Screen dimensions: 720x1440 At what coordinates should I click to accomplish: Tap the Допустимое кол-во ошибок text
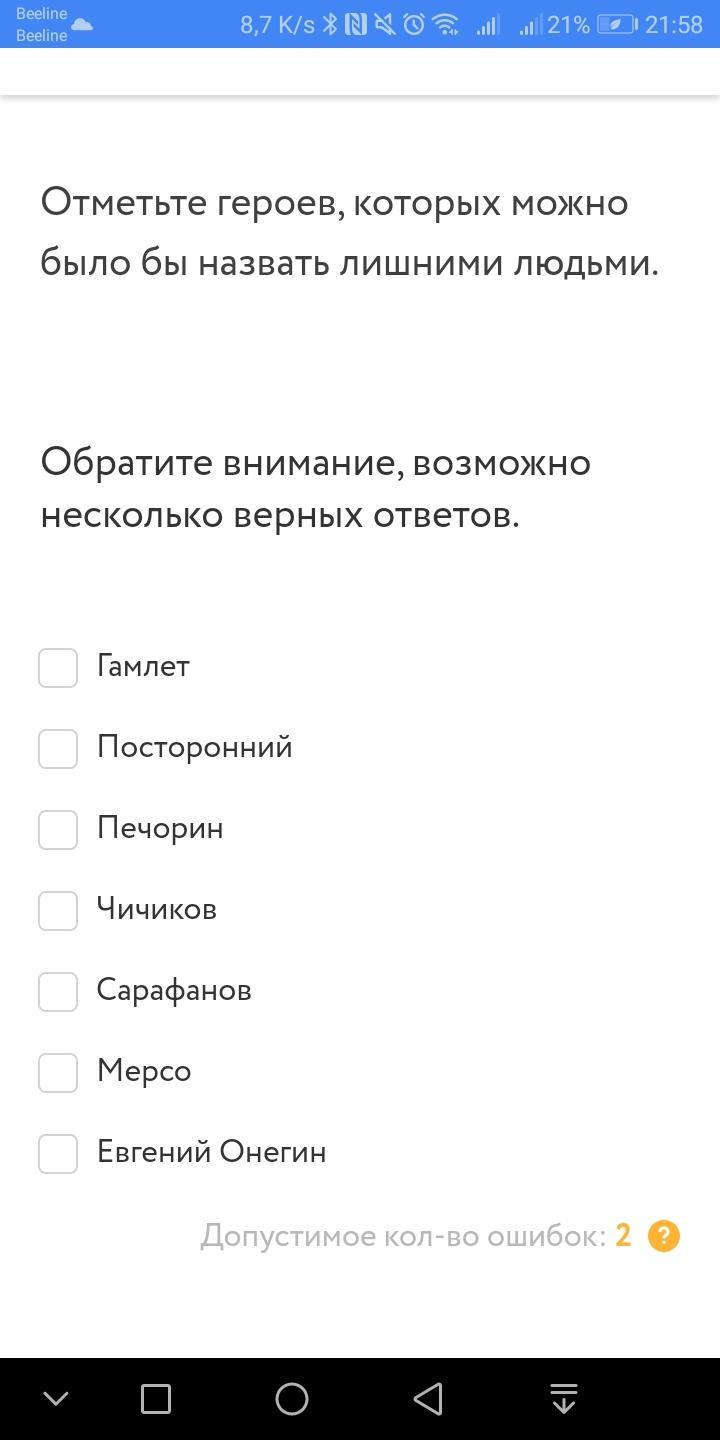tap(403, 1237)
